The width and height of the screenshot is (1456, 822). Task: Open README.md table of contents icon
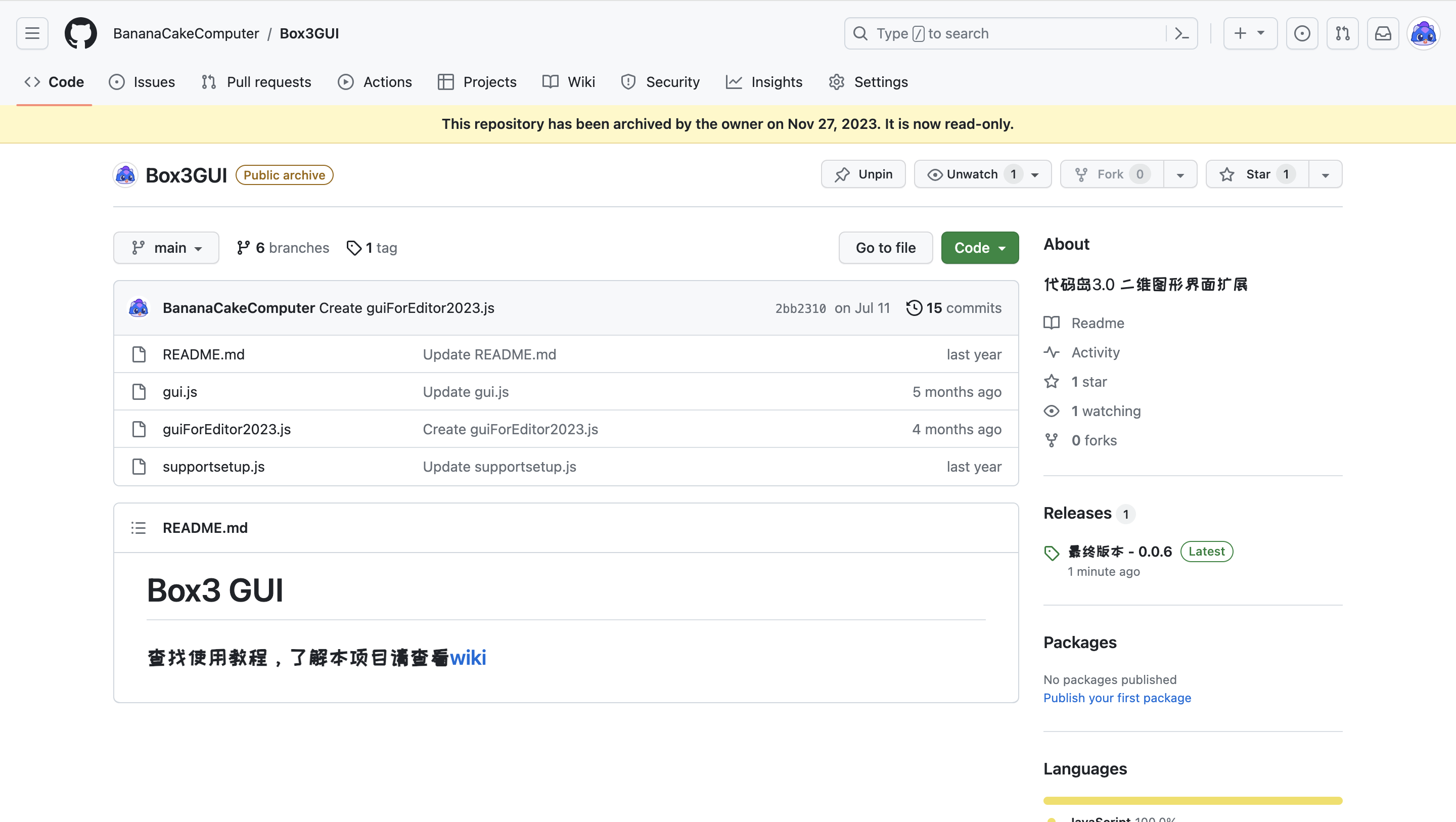coord(139,527)
